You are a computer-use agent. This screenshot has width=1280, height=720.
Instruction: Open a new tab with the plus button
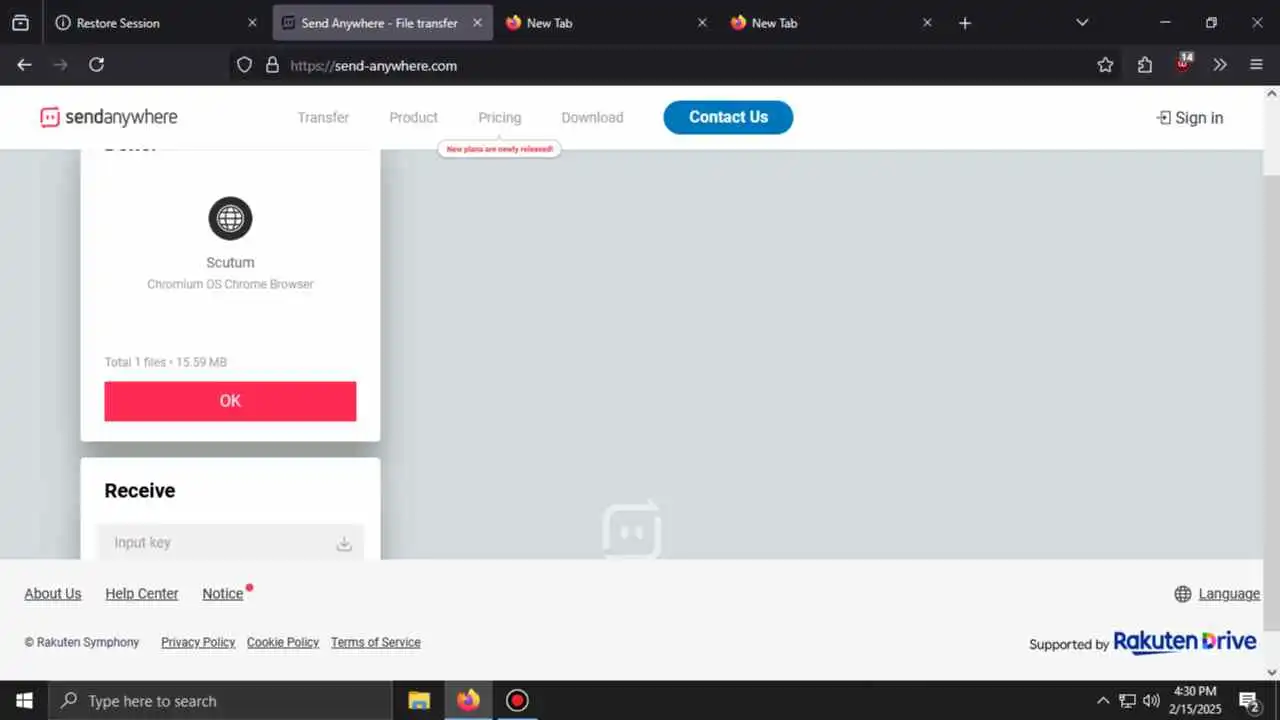[965, 23]
